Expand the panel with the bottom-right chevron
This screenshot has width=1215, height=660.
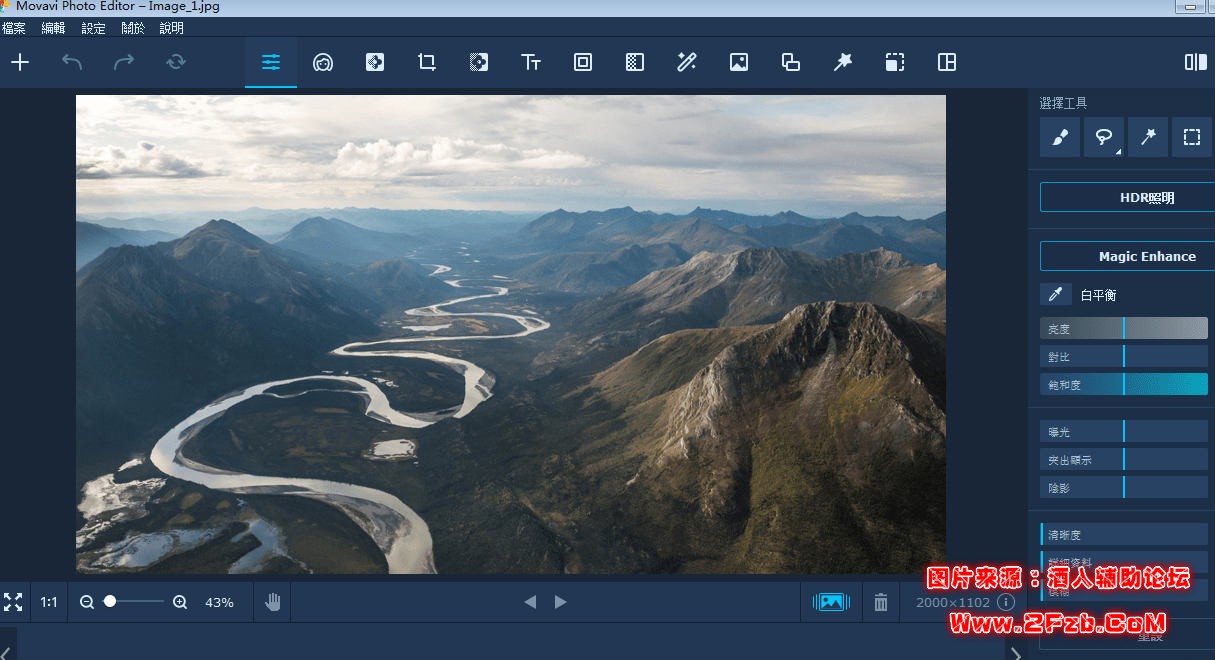tap(1016, 653)
